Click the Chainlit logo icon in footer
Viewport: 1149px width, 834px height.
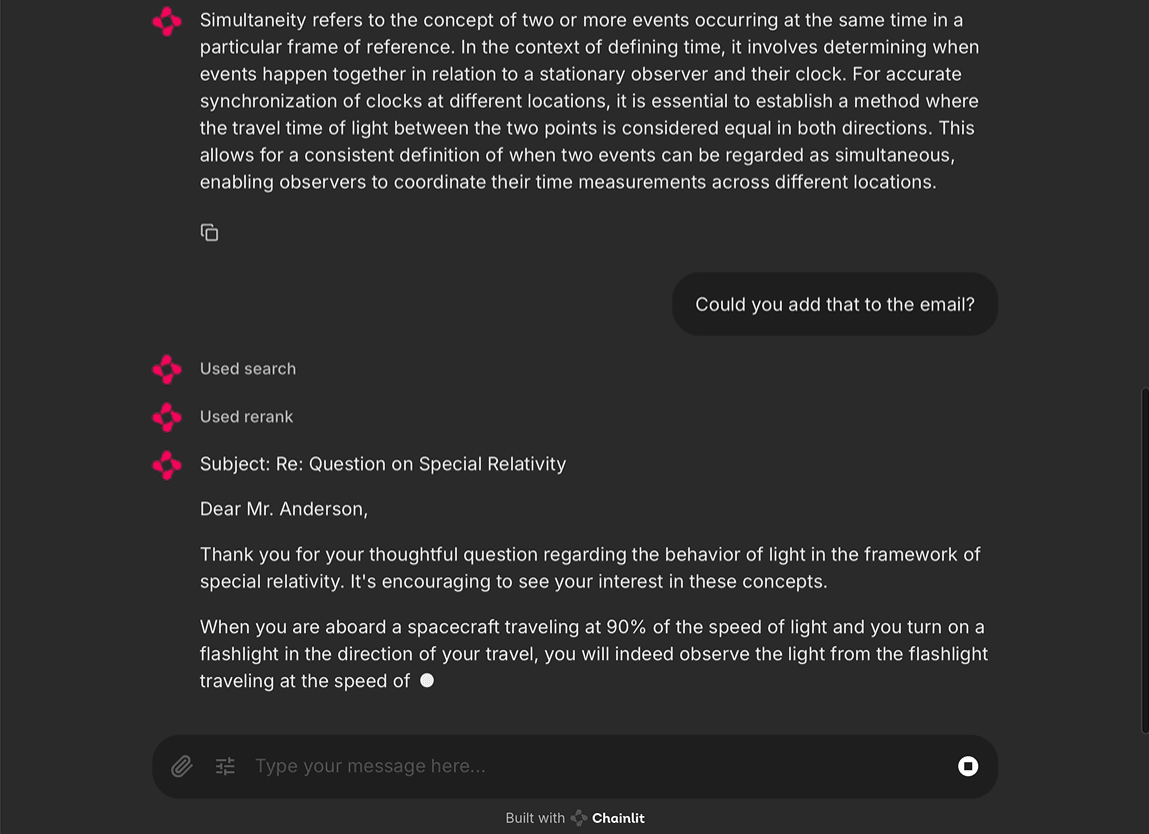click(x=579, y=818)
